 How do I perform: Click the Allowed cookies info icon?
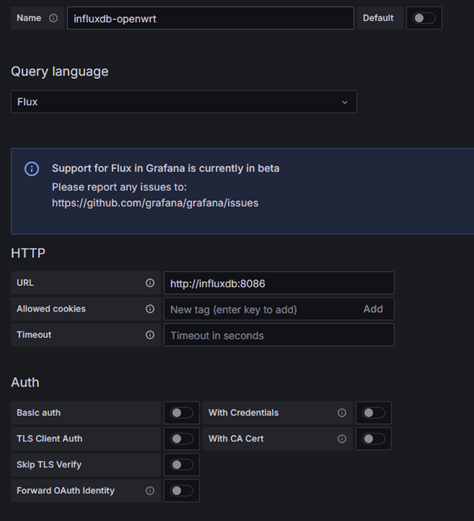click(x=150, y=309)
